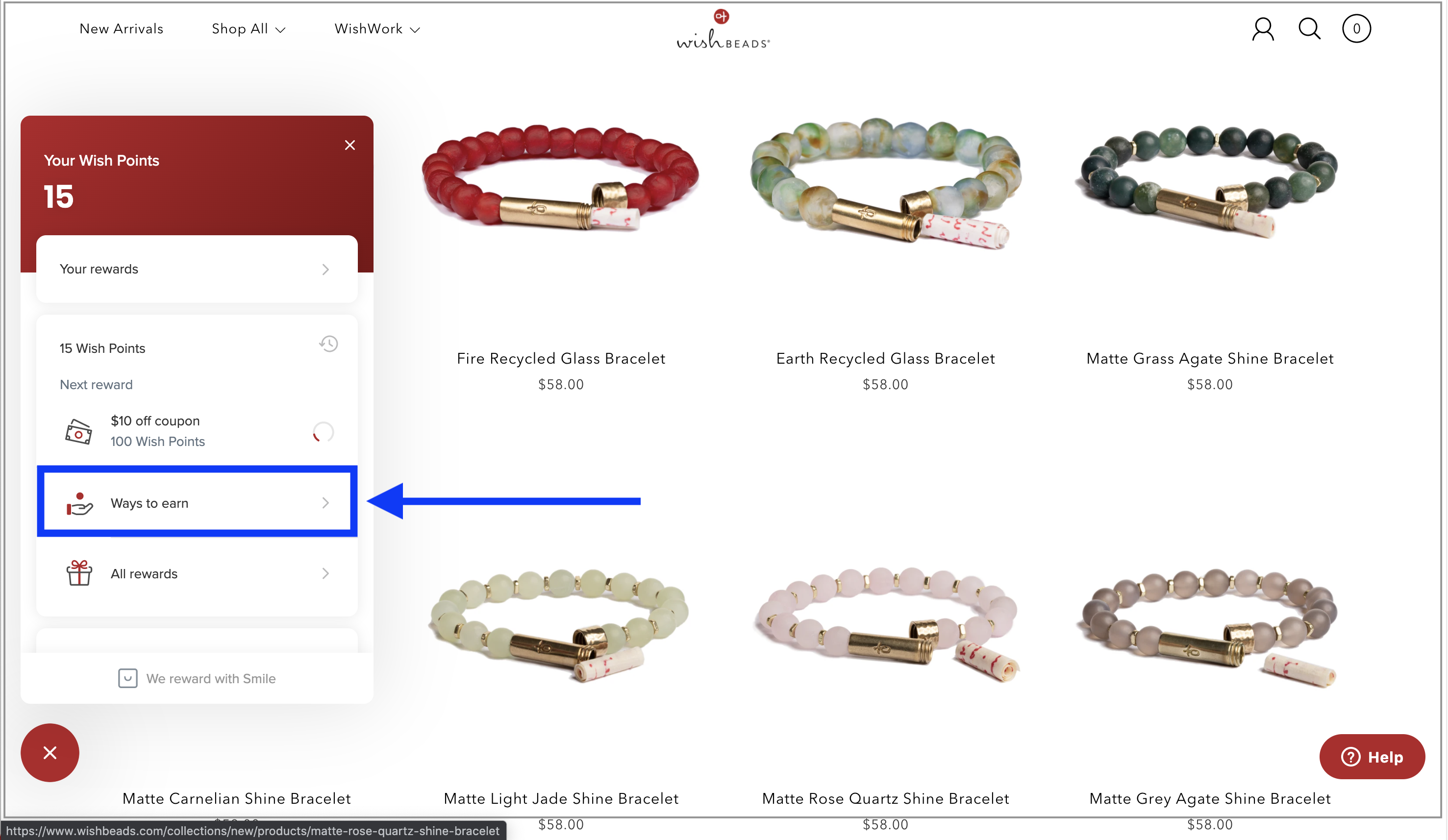Click the Help button
The width and height of the screenshot is (1448, 840).
(1372, 756)
